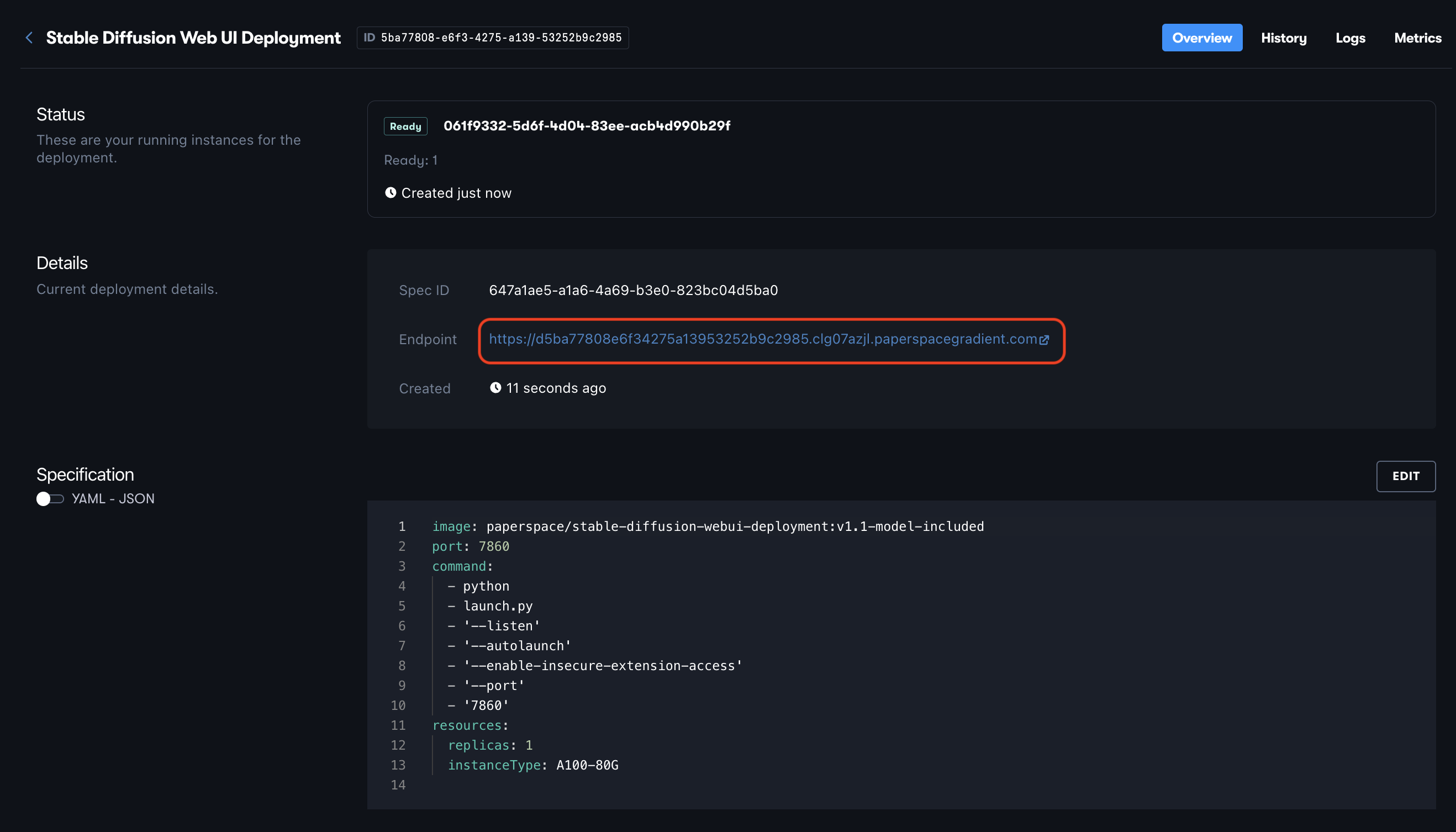Toggle the YAML - JSON switch
The width and height of the screenshot is (1456, 832).
click(x=50, y=499)
